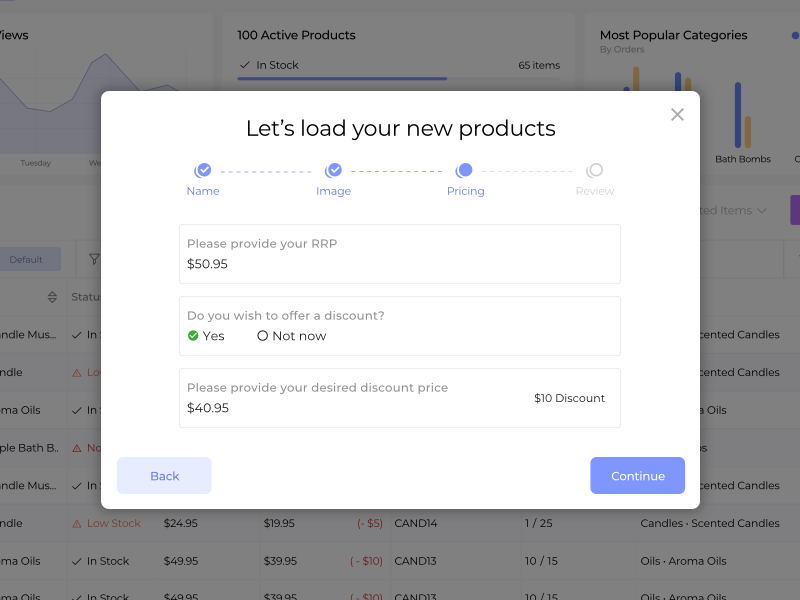Viewport: 800px width, 600px height.
Task: Click the In Stock checkmark above the progress bar
Action: 244,65
